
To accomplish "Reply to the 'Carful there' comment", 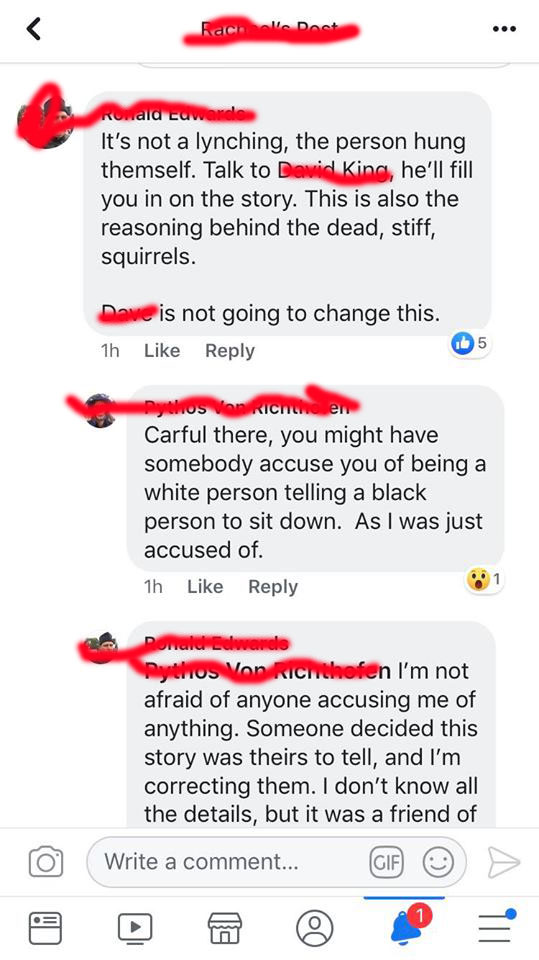I will tap(273, 587).
